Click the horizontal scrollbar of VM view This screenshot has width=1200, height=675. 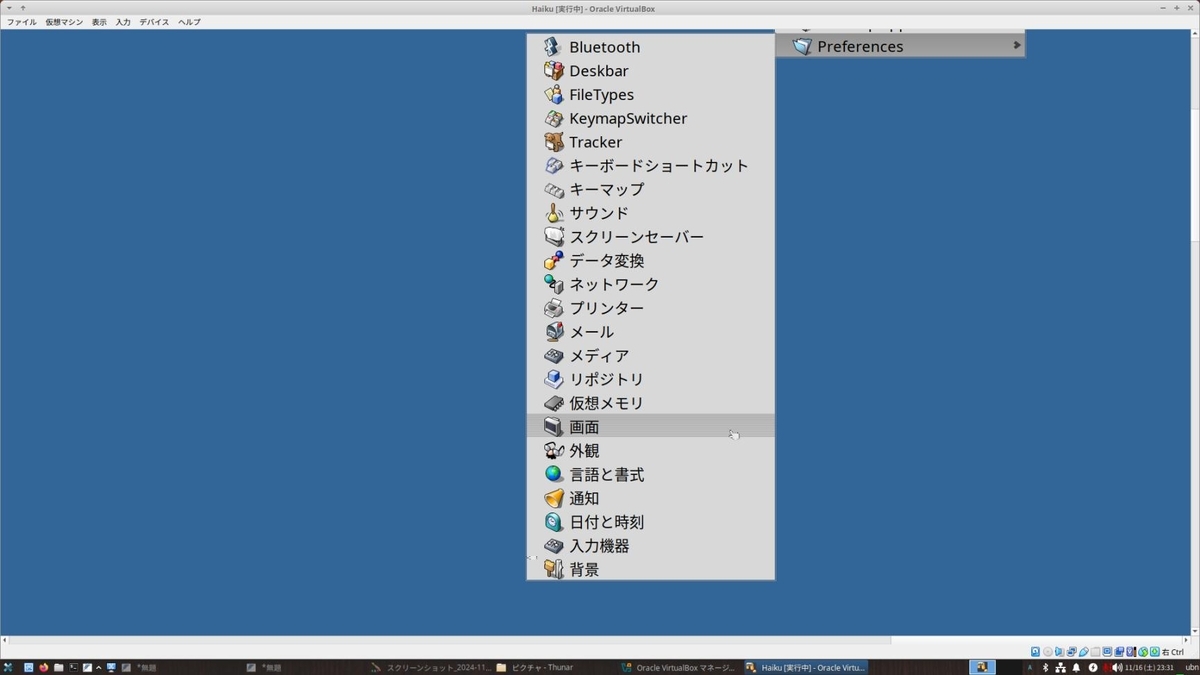pyautogui.click(x=450, y=640)
